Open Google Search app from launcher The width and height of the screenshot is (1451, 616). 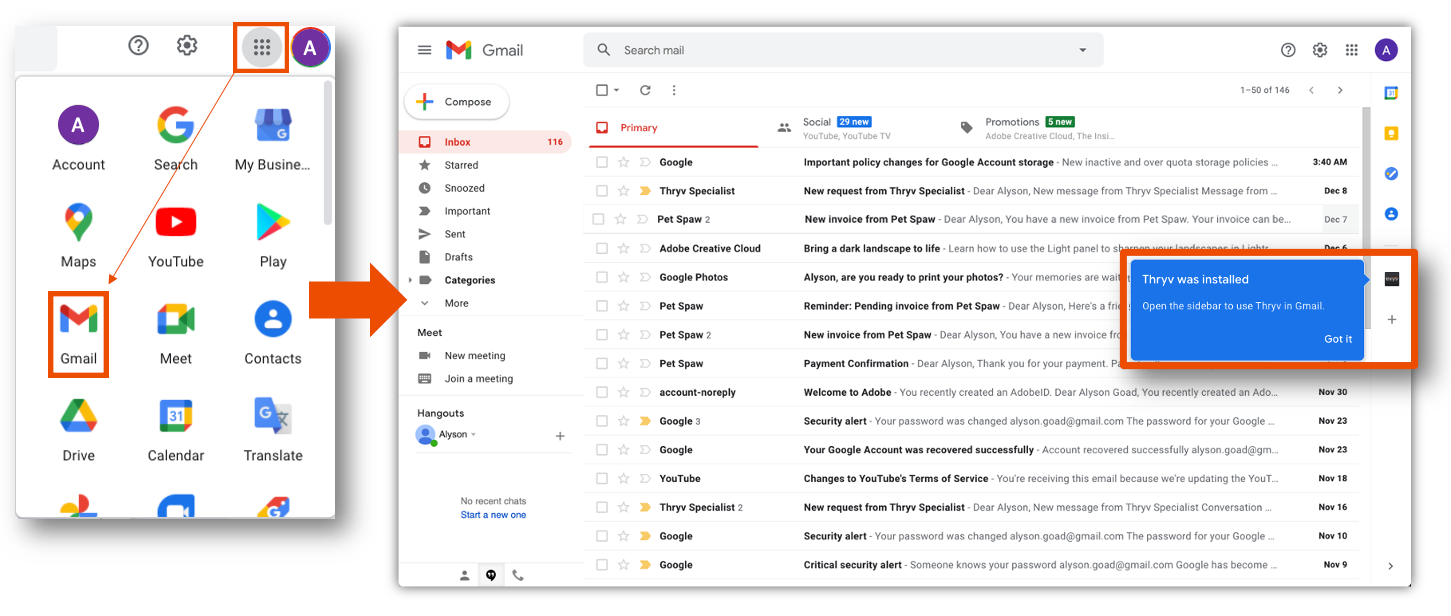click(176, 138)
